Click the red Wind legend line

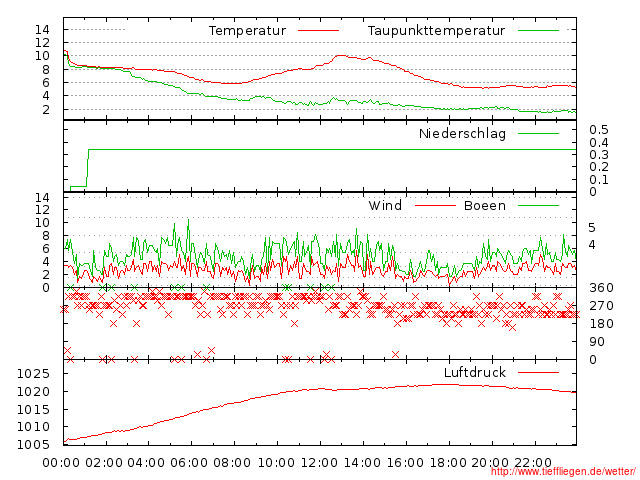click(435, 205)
